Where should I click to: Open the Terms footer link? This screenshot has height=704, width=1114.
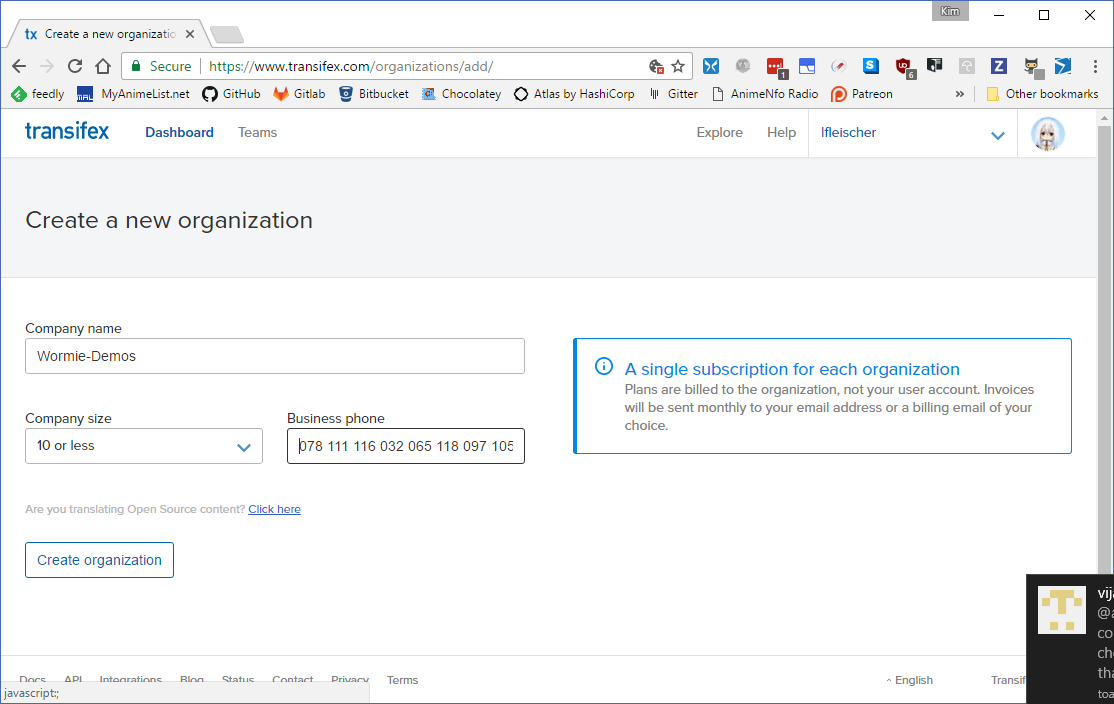click(x=402, y=680)
